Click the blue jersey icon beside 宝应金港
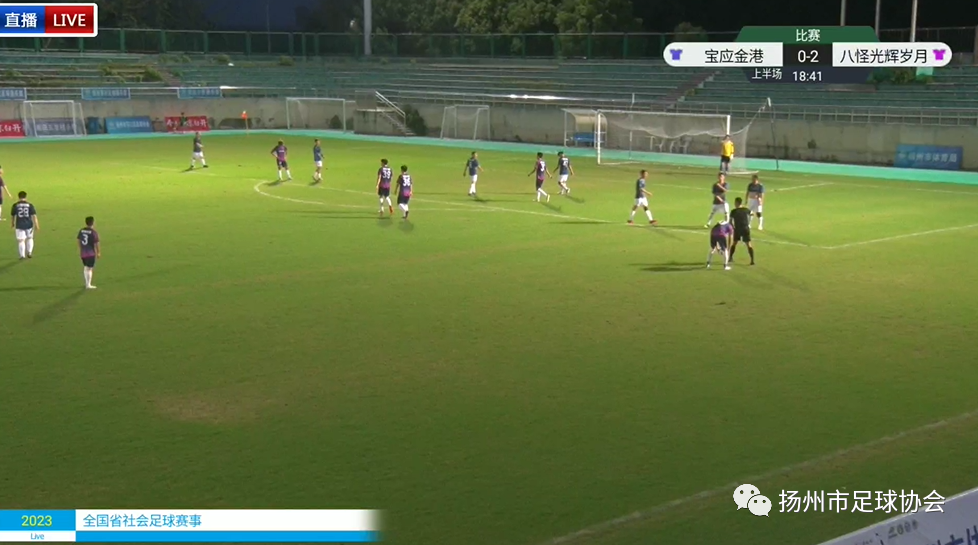The height and width of the screenshot is (545, 978). click(675, 55)
